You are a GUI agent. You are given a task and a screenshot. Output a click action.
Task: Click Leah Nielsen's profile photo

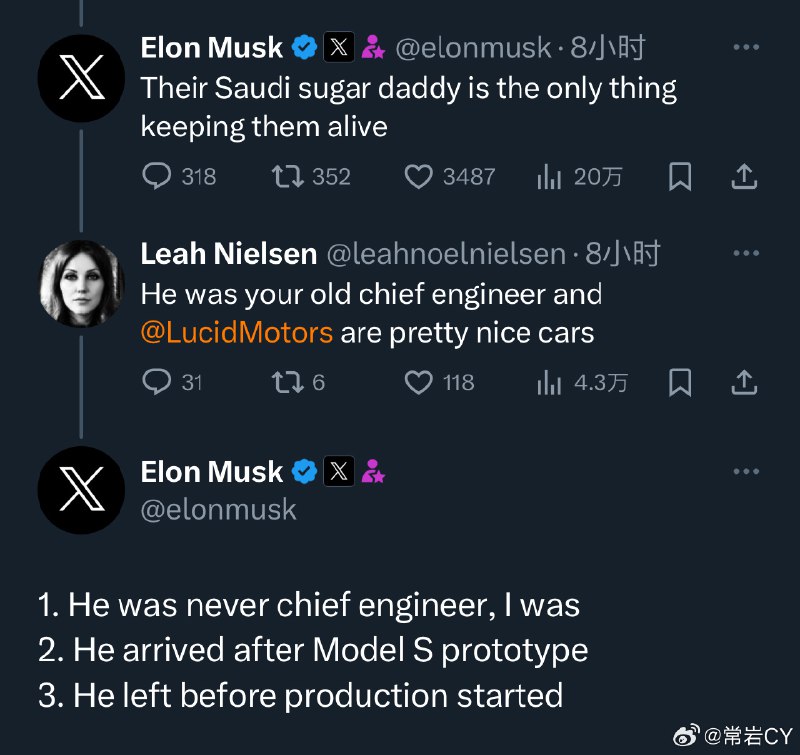82,284
